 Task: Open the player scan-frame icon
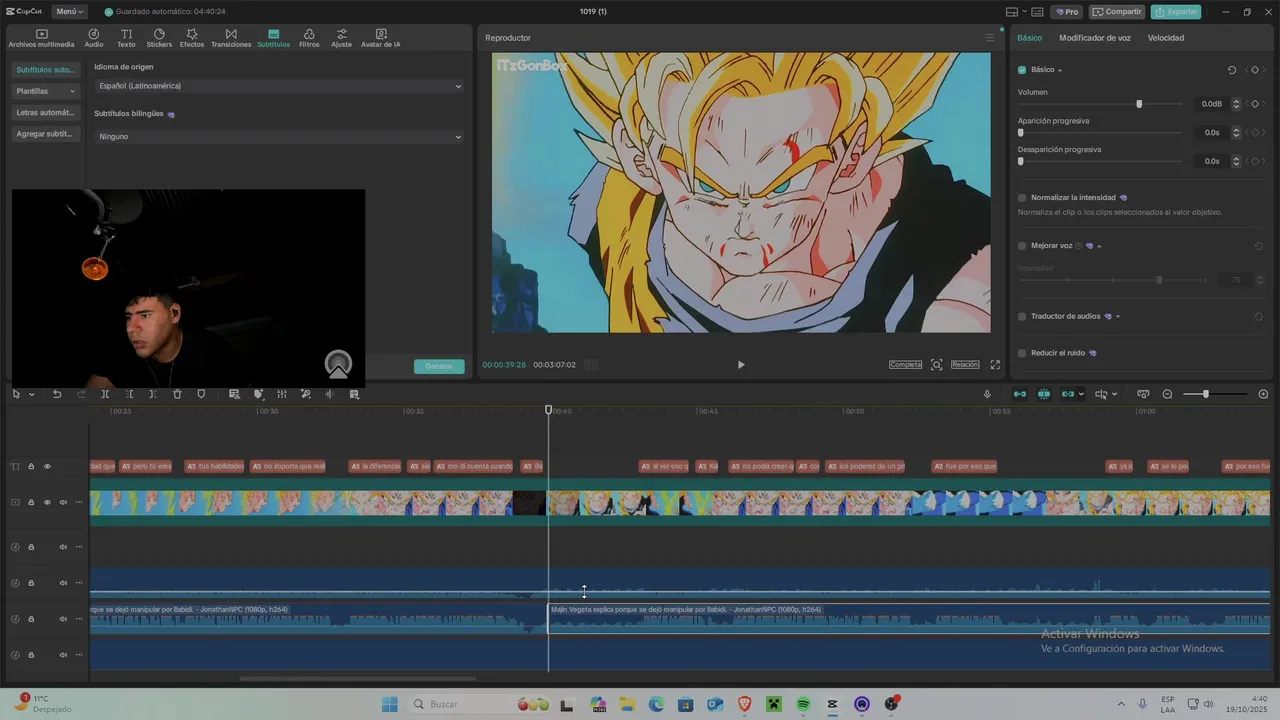pyautogui.click(x=937, y=365)
